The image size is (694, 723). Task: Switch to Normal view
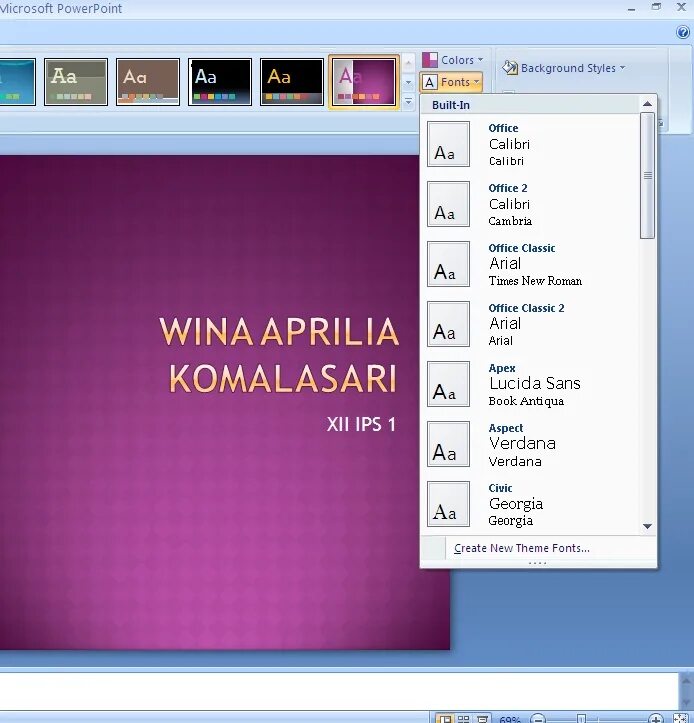[x=445, y=719]
